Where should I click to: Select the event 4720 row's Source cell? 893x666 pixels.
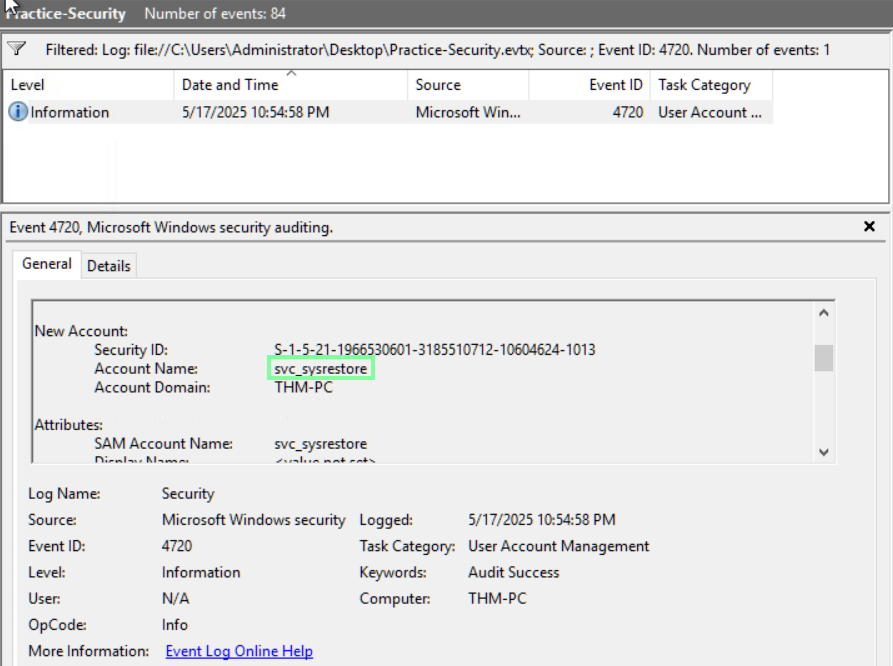pyautogui.click(x=468, y=112)
